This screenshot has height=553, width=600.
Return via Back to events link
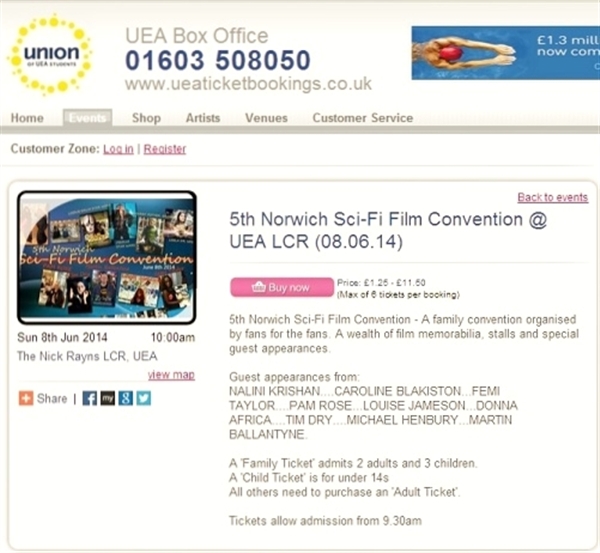[553, 197]
